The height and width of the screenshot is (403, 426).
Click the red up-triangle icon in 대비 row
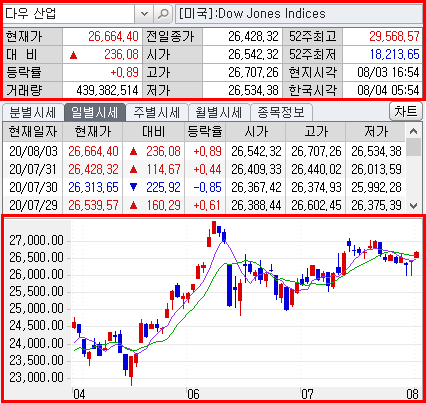coord(73,55)
